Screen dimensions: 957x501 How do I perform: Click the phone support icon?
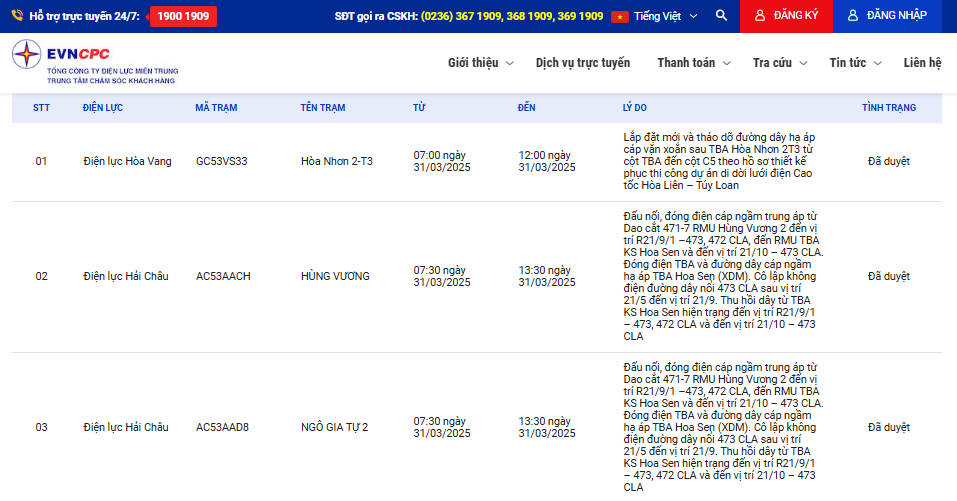(x=19, y=16)
